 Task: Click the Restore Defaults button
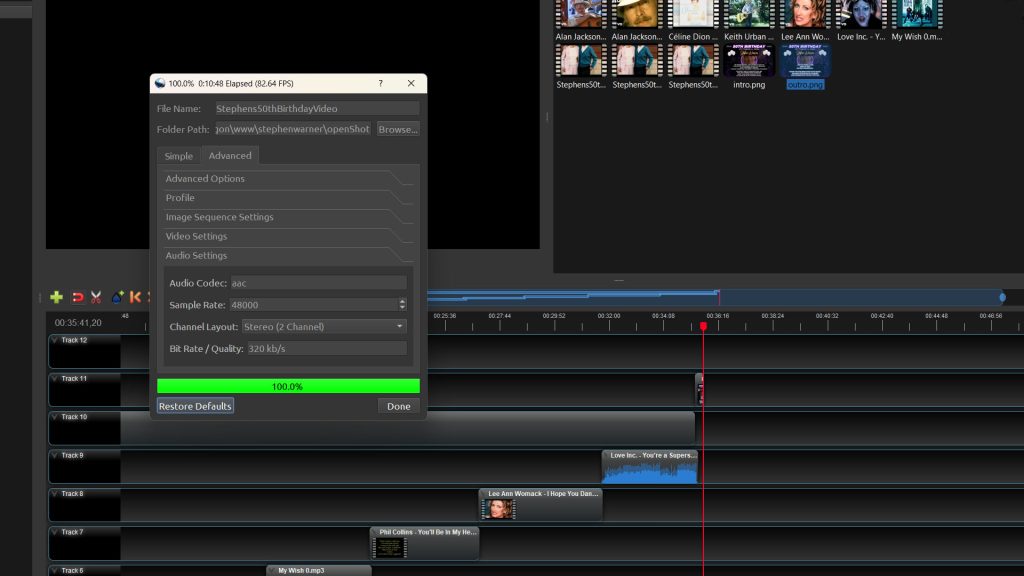click(x=194, y=406)
